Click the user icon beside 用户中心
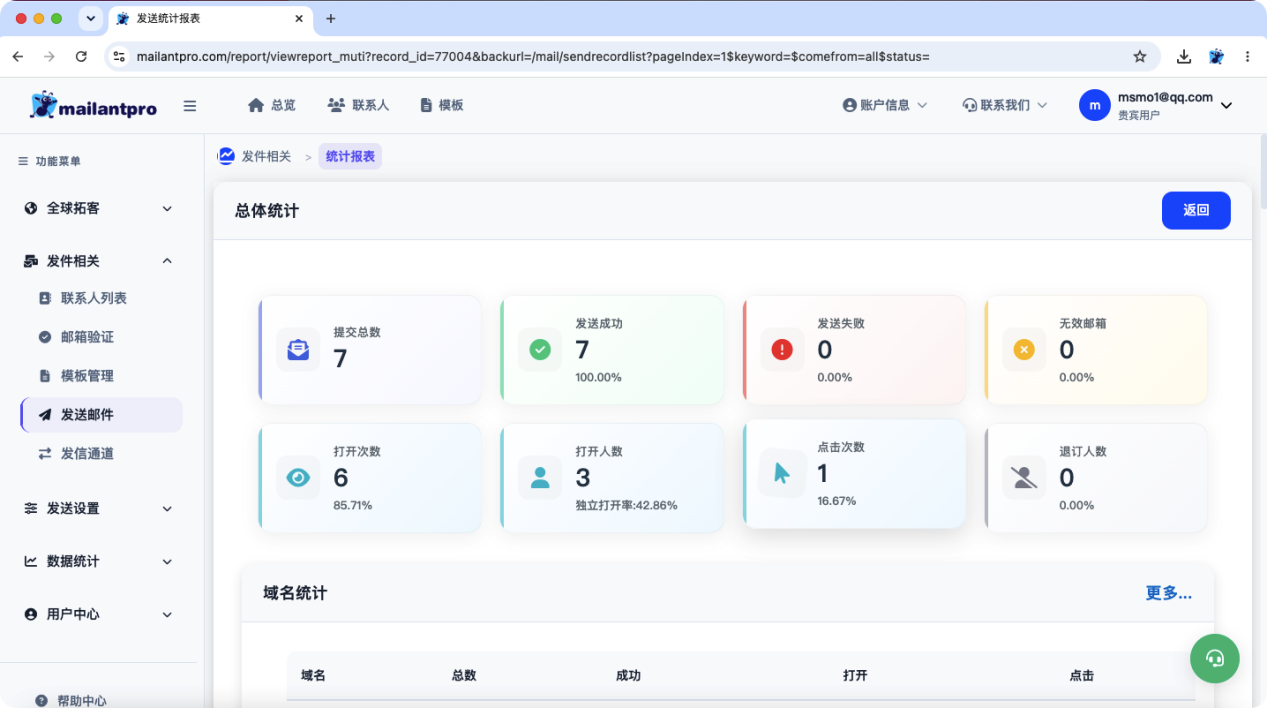The width and height of the screenshot is (1267, 708). point(31,614)
